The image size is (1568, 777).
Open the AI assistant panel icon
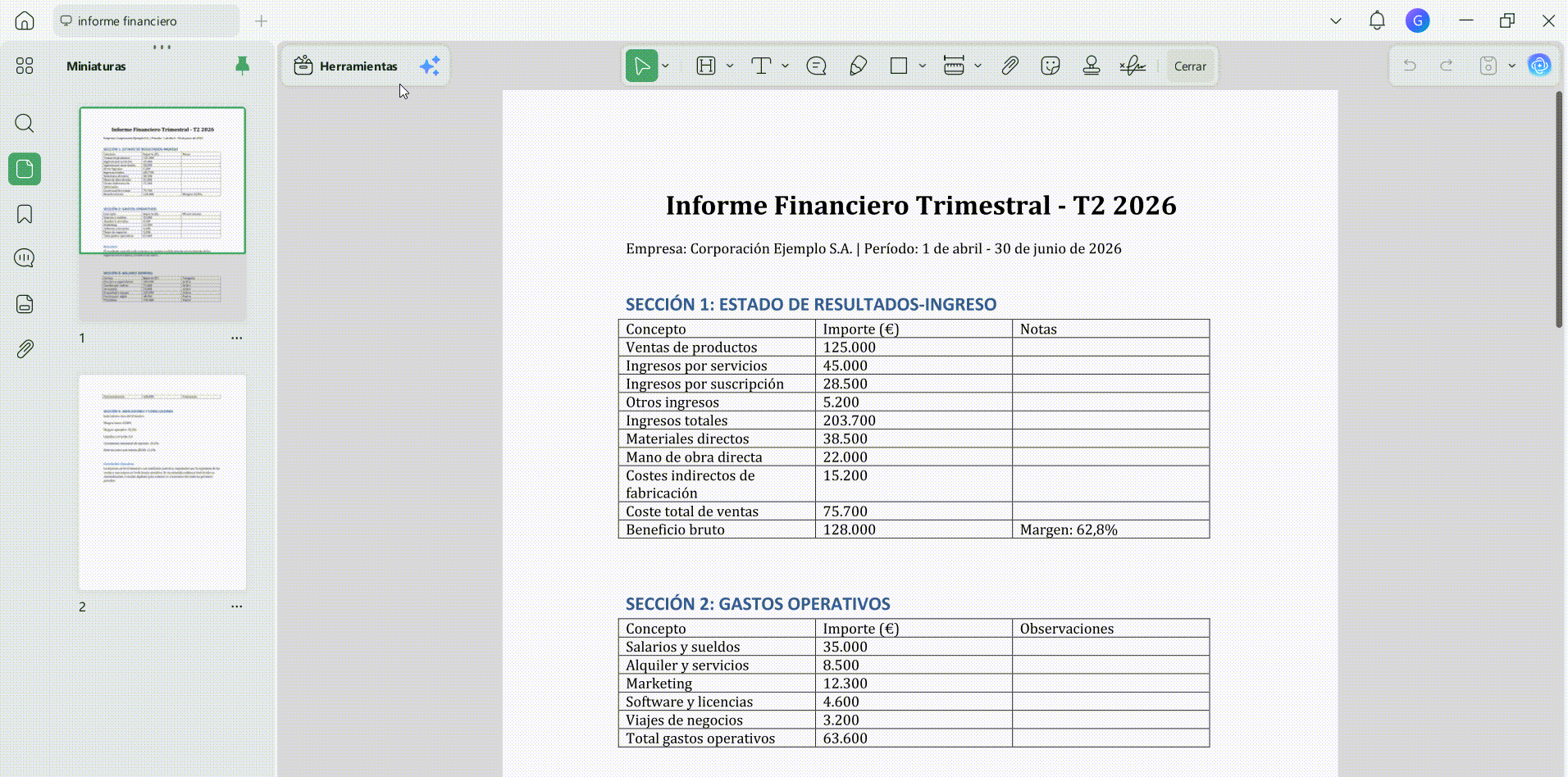1539,66
